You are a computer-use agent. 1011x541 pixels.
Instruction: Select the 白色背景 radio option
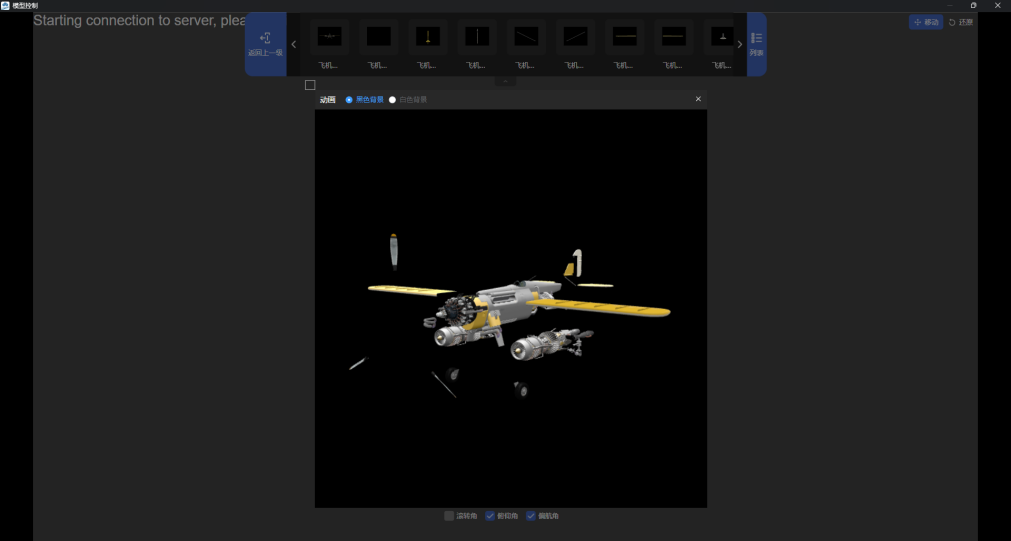click(x=392, y=100)
